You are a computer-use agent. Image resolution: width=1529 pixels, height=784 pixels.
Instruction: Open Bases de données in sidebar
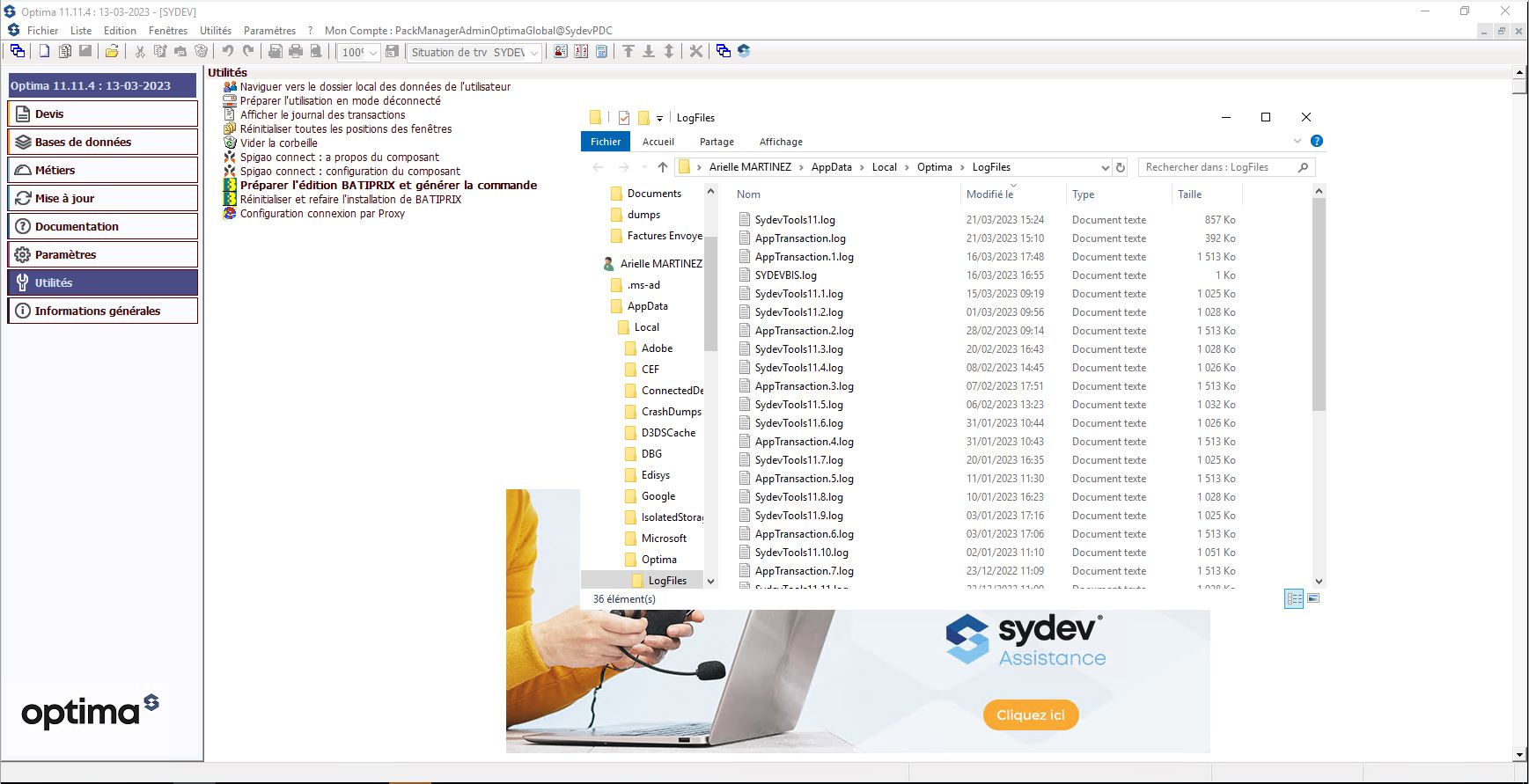click(x=103, y=142)
